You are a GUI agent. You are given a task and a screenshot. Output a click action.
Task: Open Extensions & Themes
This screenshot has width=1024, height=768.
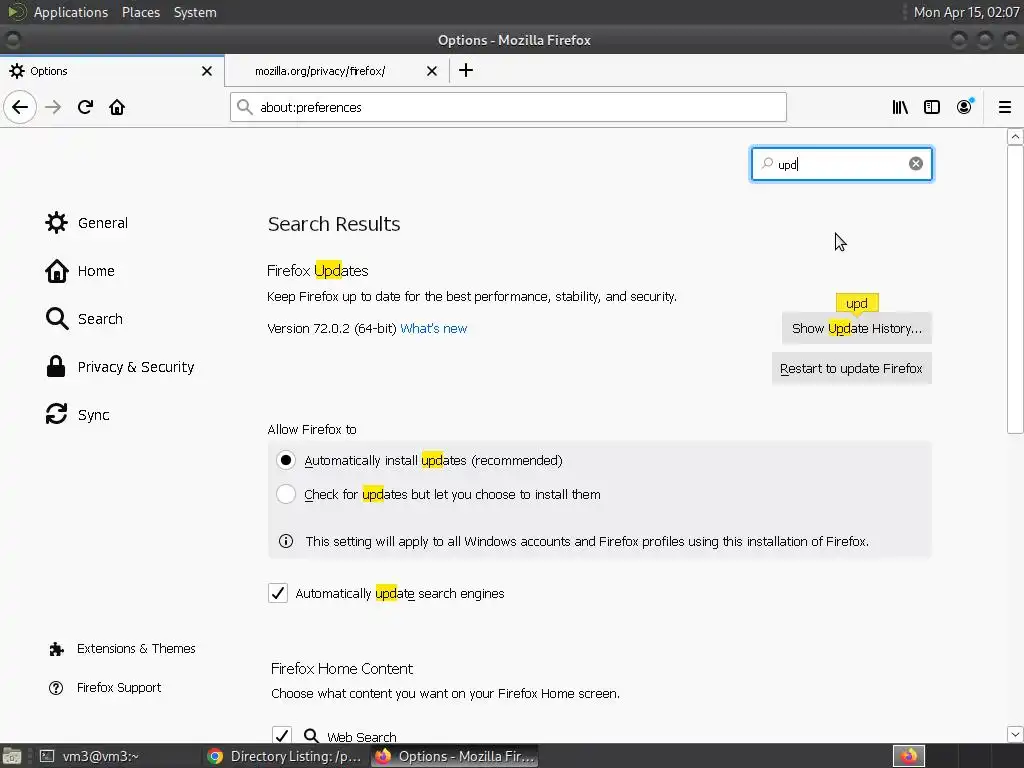pyautogui.click(x=122, y=648)
